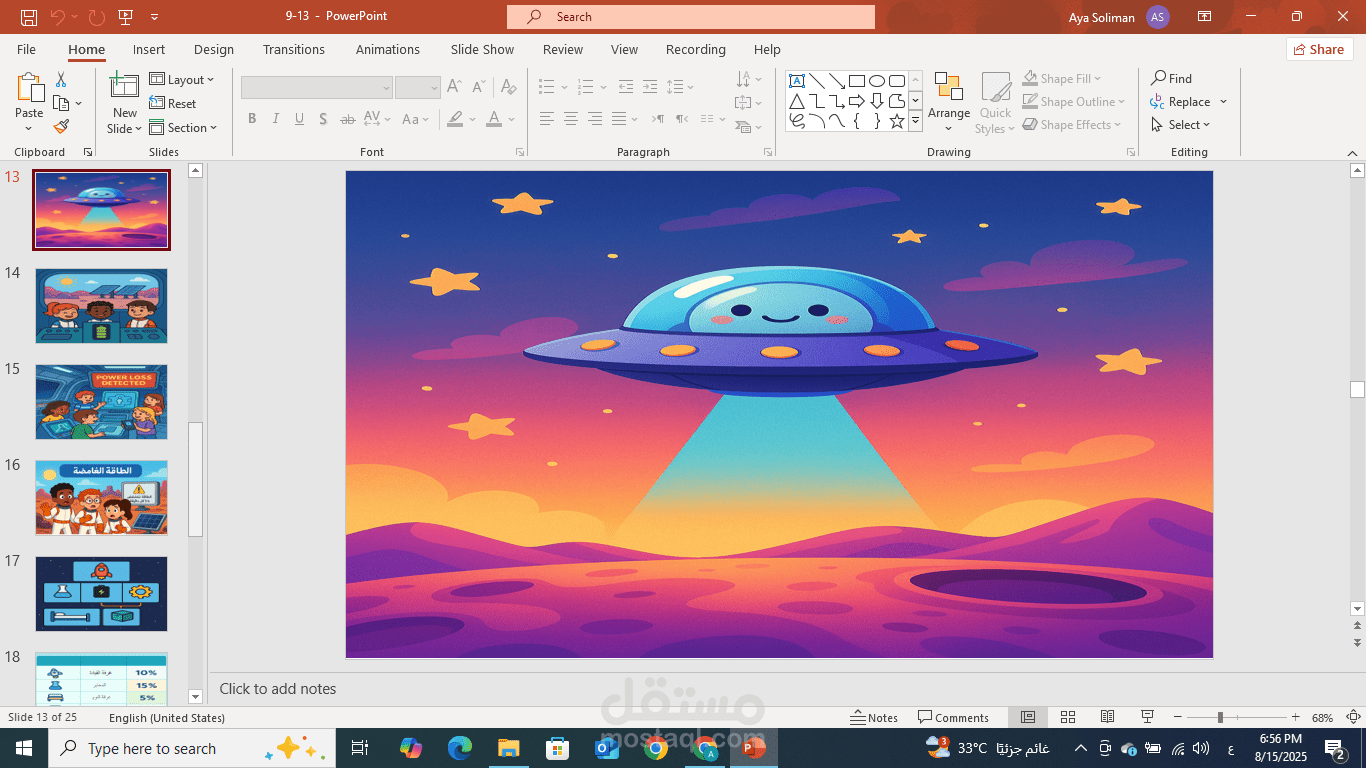This screenshot has width=1366, height=768.
Task: Expand the shapes gallery More arrow
Action: coord(915,121)
